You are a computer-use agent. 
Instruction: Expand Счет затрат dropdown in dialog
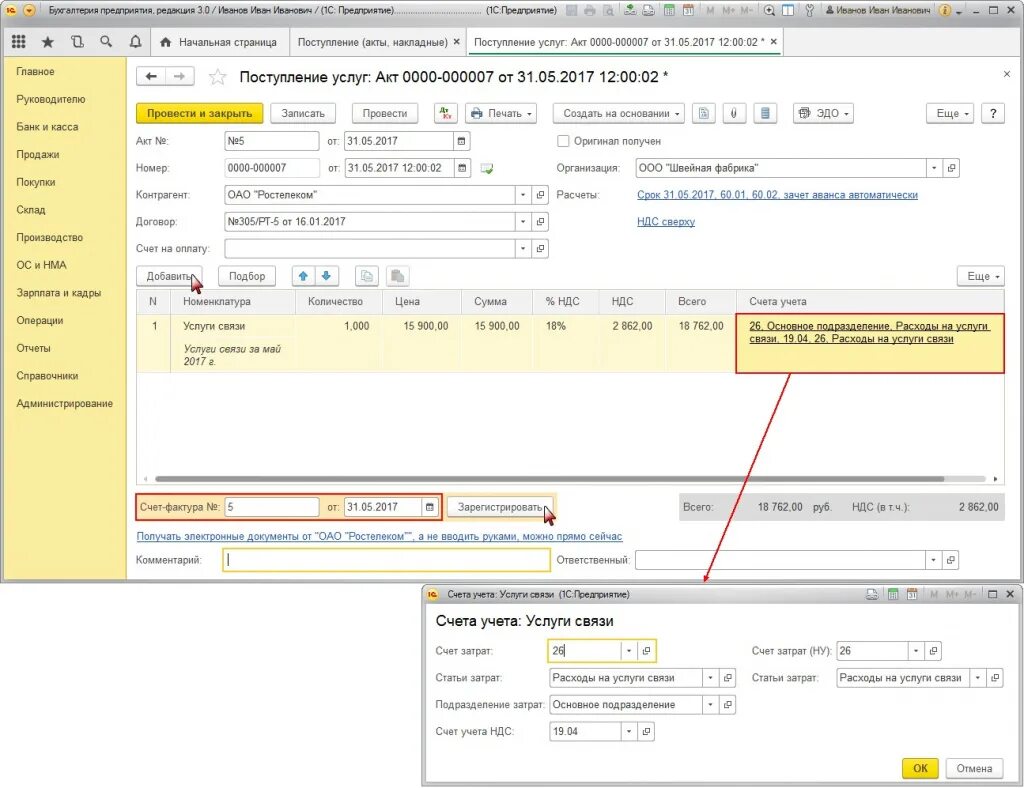[x=629, y=650]
